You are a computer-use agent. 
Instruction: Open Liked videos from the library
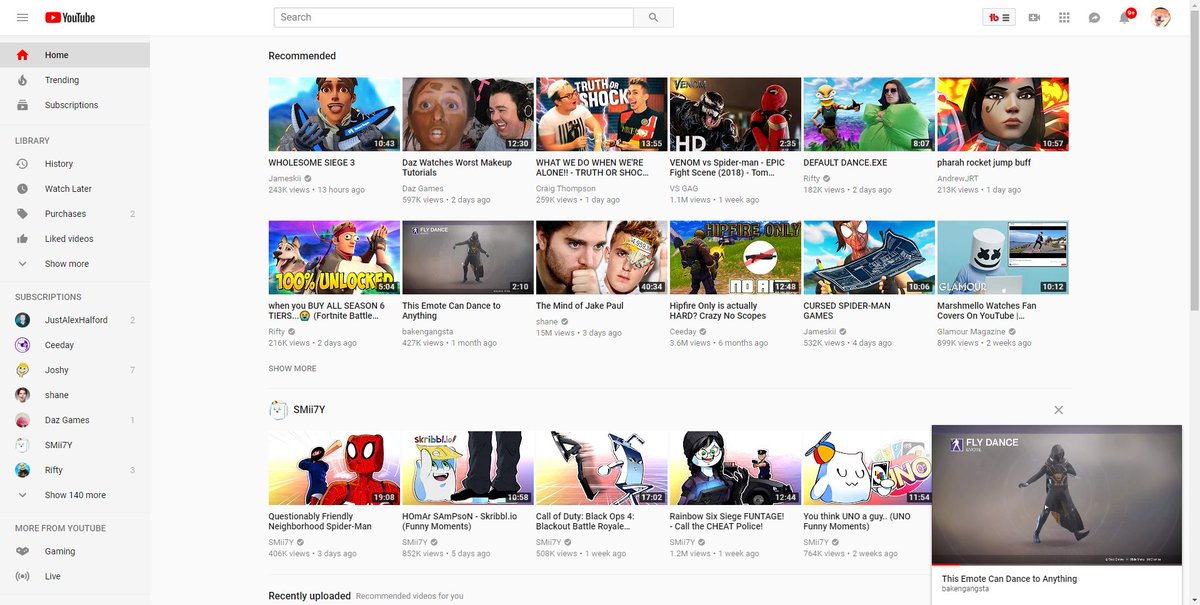pyautogui.click(x=75, y=239)
